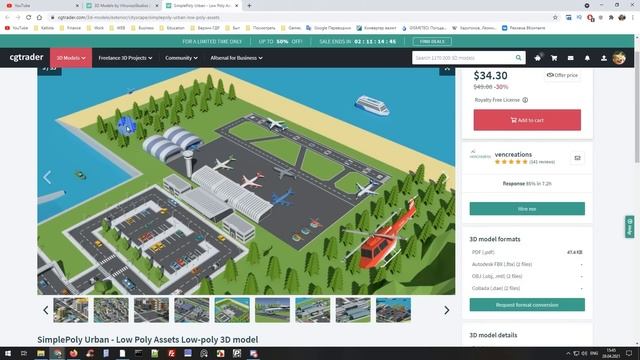Image resolution: width=640 pixels, height=360 pixels.
Task: Open the taskbar notification center
Action: point(629,353)
